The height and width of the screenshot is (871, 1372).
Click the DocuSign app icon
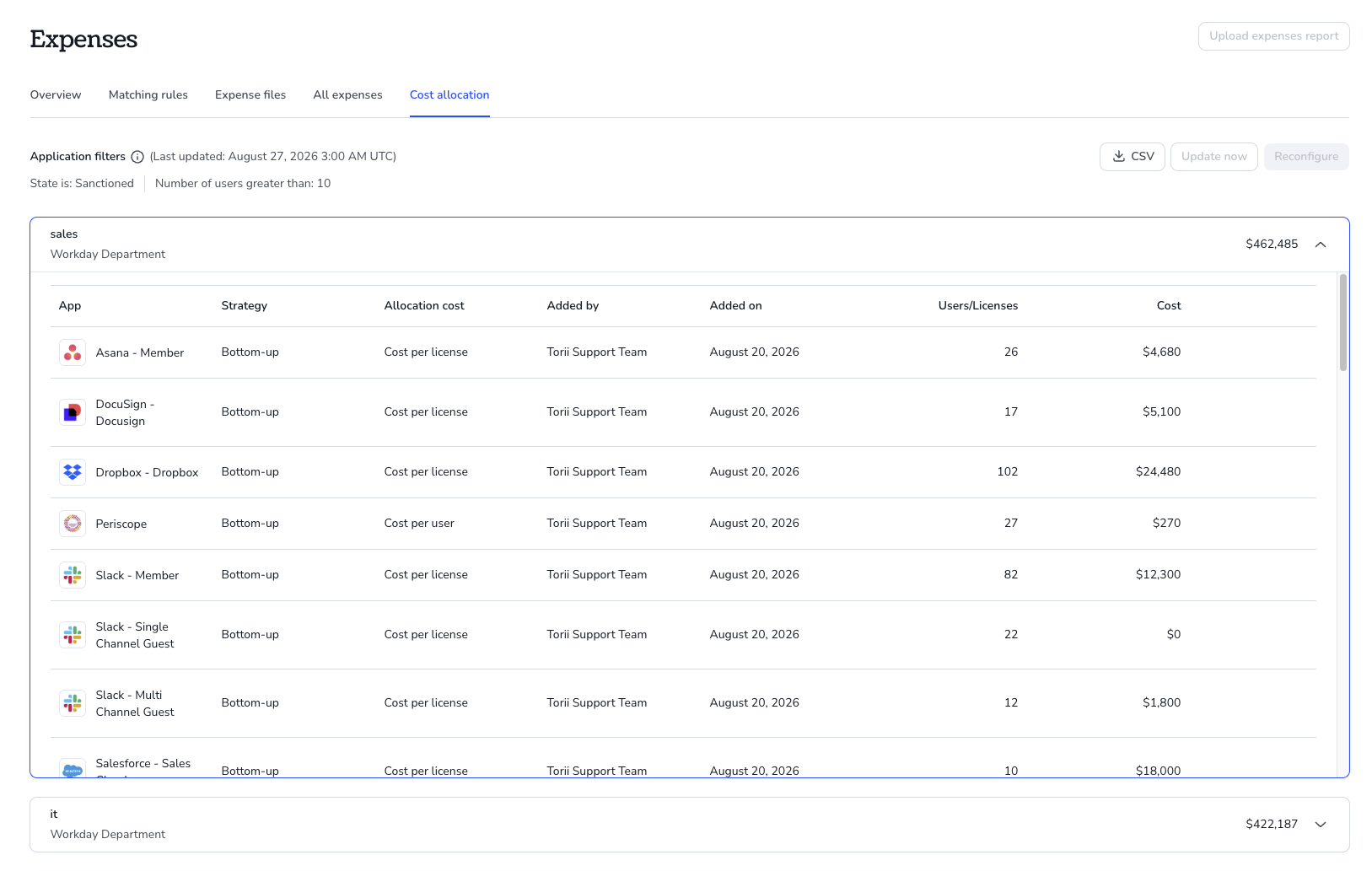(73, 412)
